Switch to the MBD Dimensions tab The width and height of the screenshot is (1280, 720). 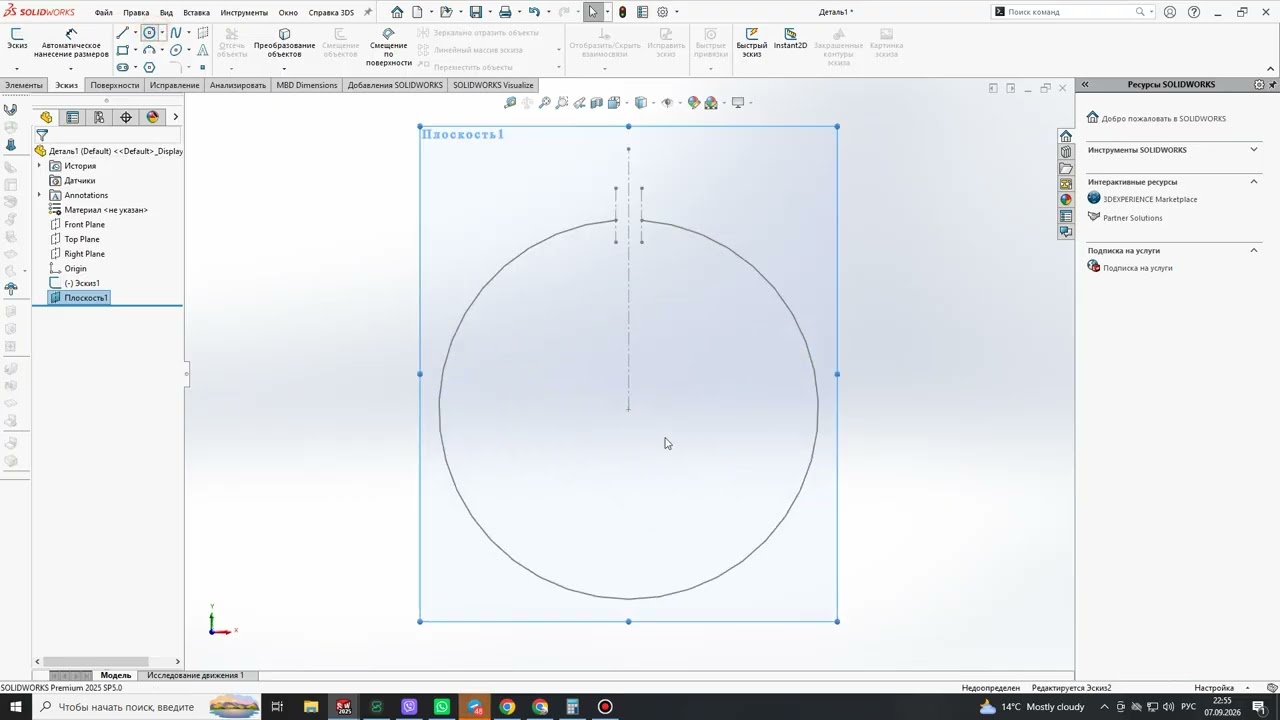click(x=307, y=85)
